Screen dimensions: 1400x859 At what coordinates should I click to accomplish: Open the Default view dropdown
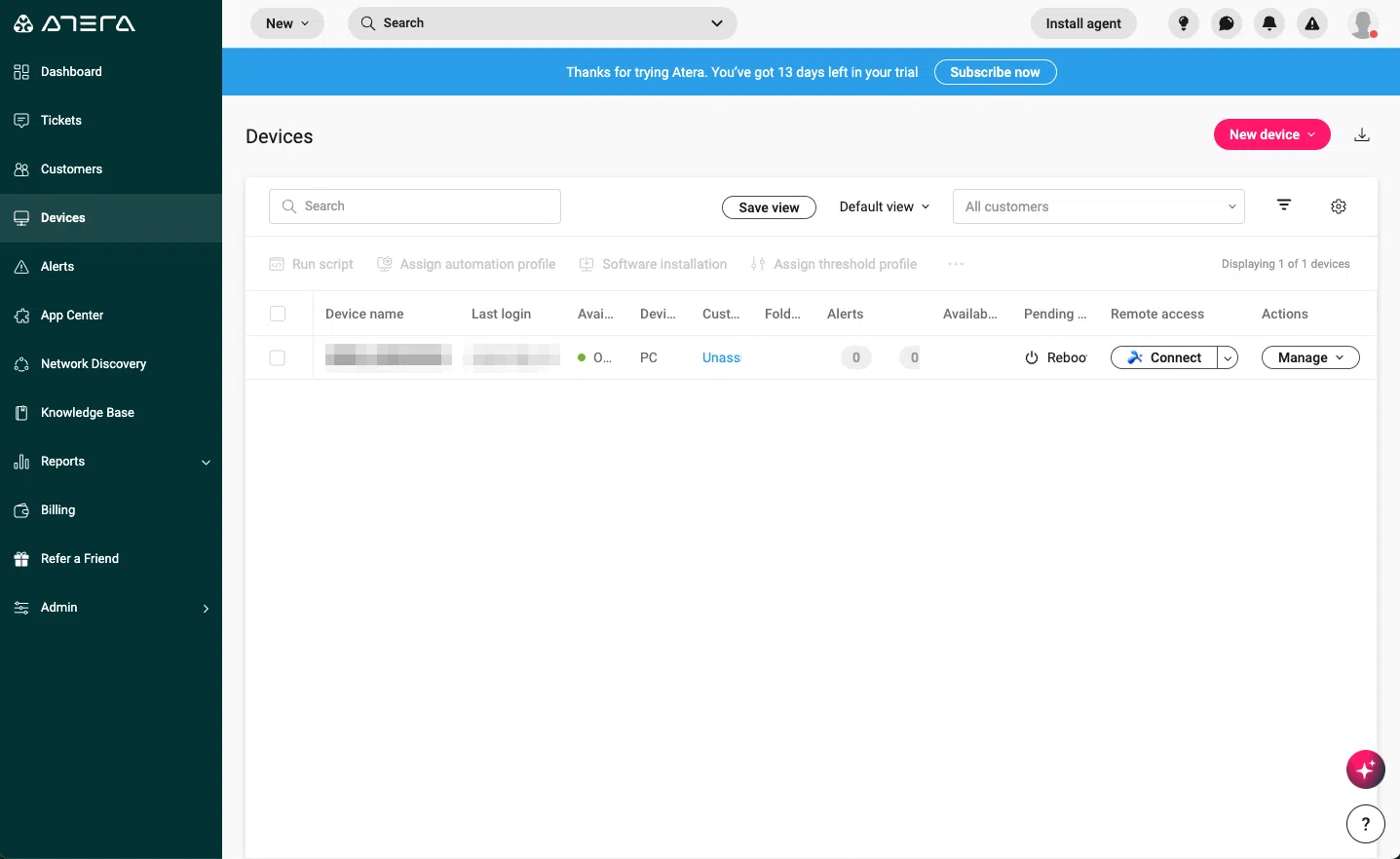tap(885, 206)
